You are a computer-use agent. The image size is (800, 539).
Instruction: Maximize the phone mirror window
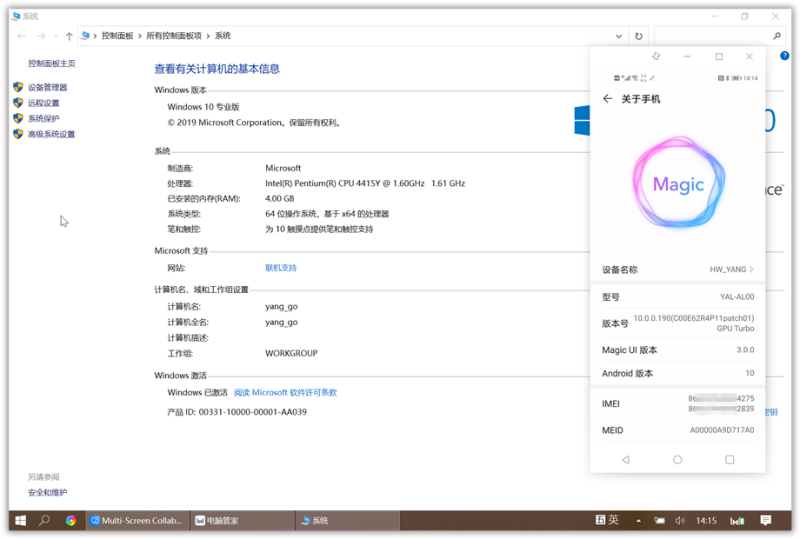point(719,56)
